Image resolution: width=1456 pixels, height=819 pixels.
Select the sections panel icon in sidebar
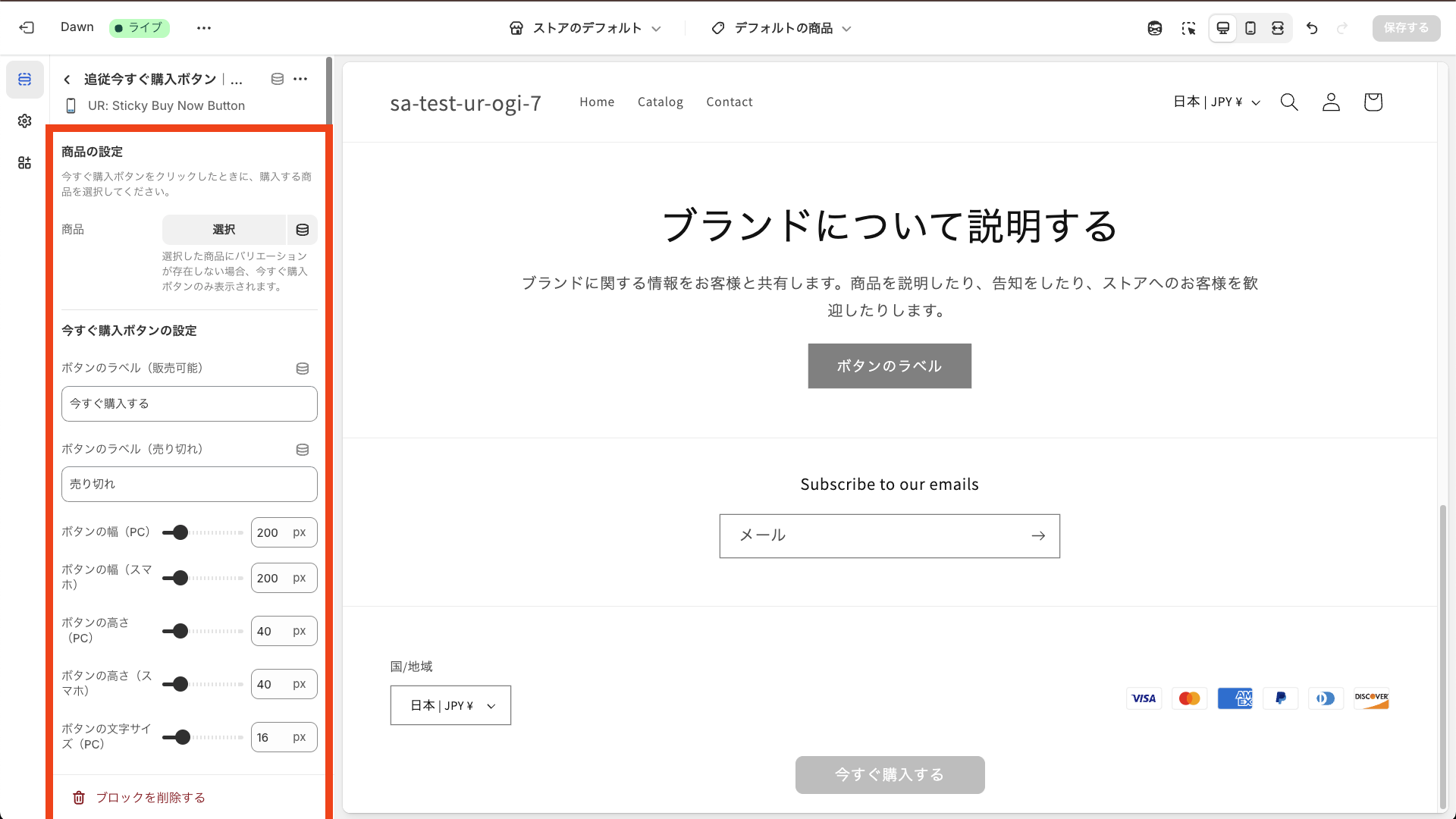point(24,79)
